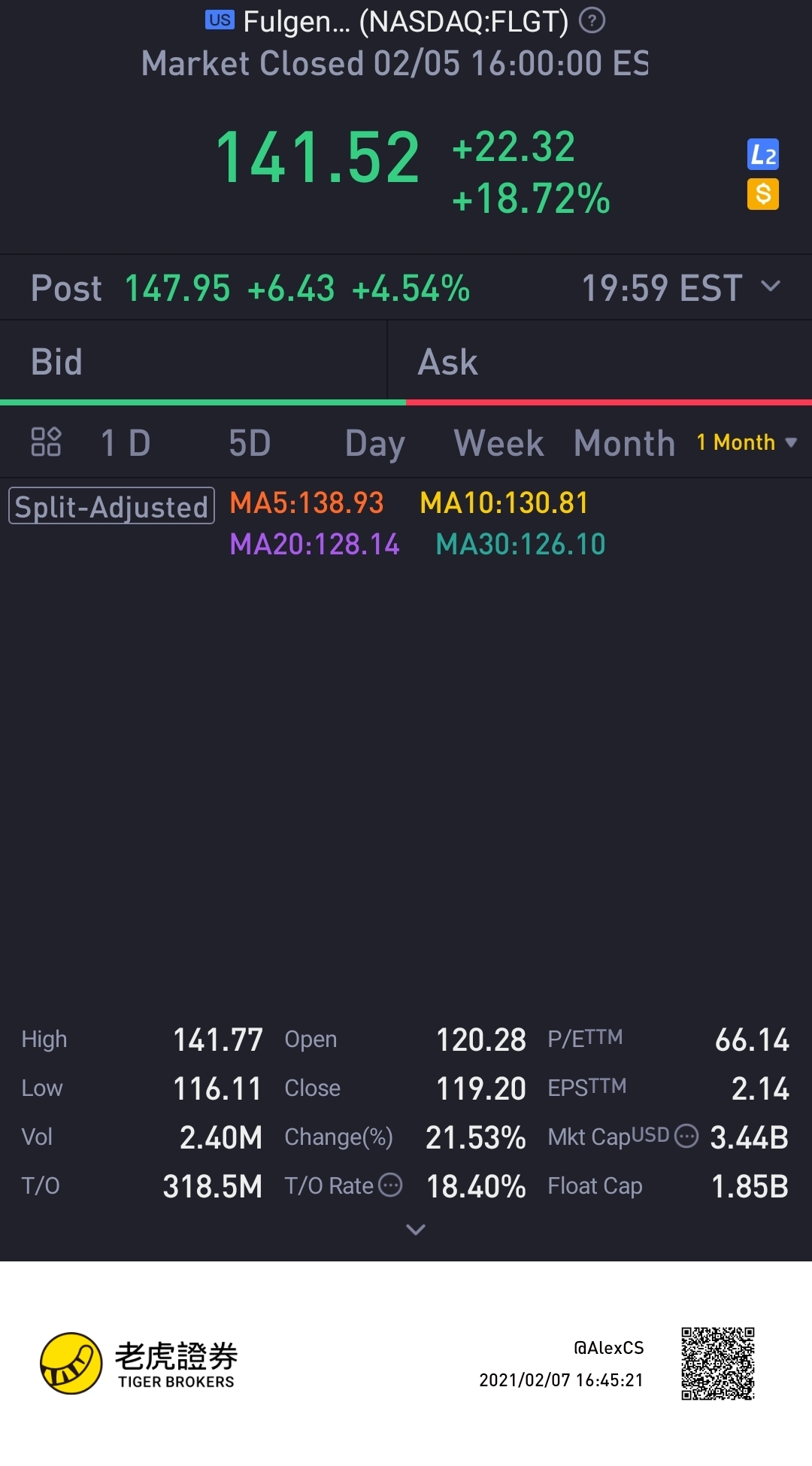
Task: Tap the percent change +18.72%
Action: pyautogui.click(x=531, y=199)
